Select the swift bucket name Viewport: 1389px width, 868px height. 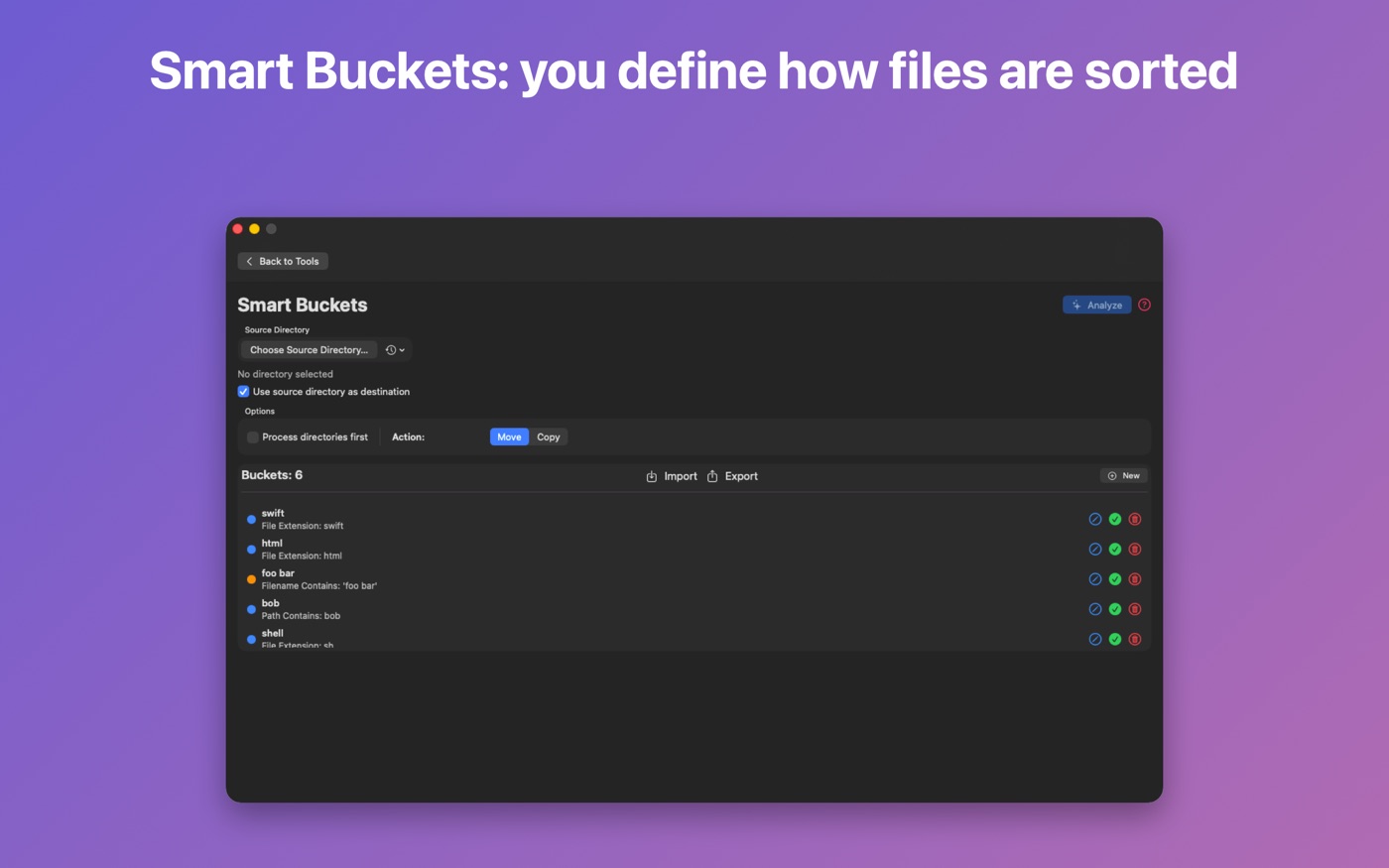pyautogui.click(x=273, y=513)
